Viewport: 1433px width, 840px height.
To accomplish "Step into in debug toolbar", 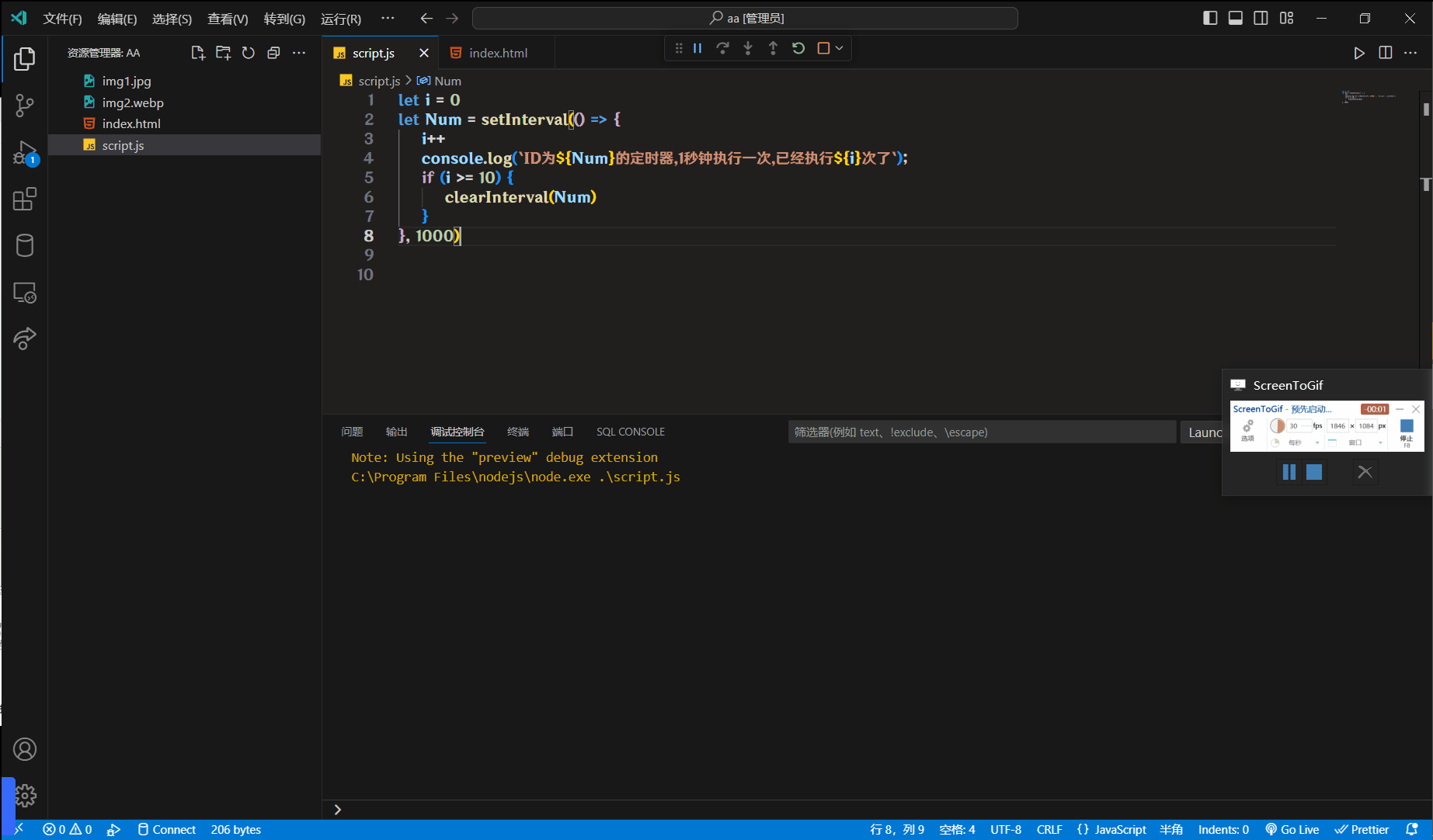I will [748, 48].
